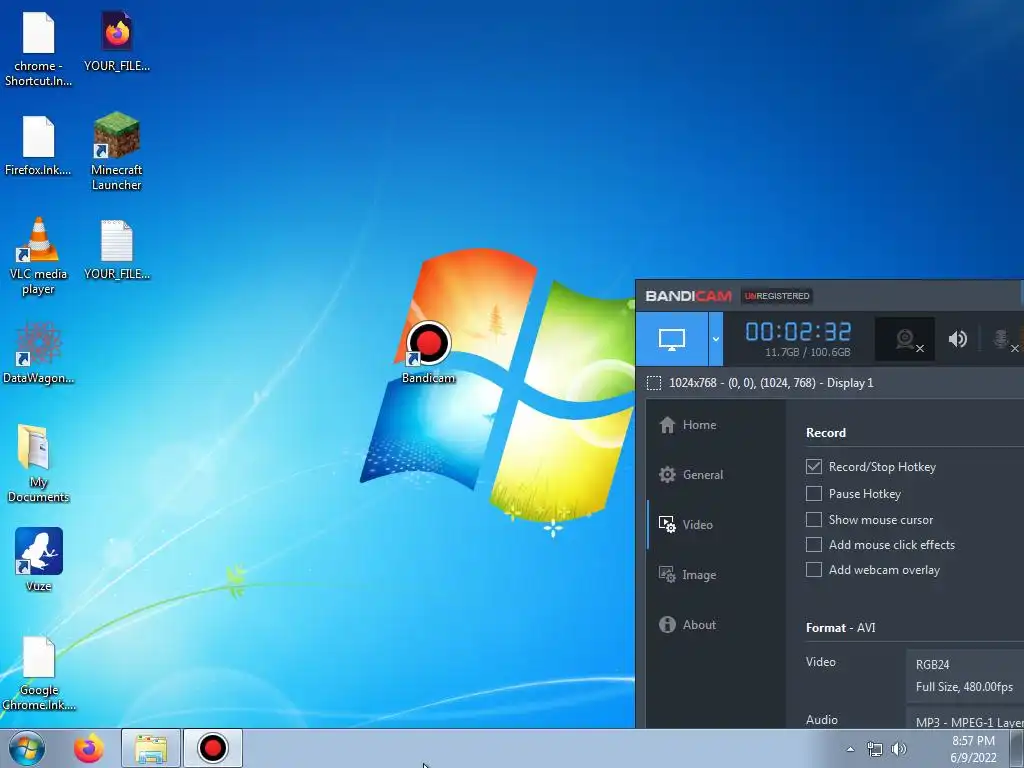Click the Show desktop button at taskbar end
The width and height of the screenshot is (1024, 768).
pos(1017,748)
